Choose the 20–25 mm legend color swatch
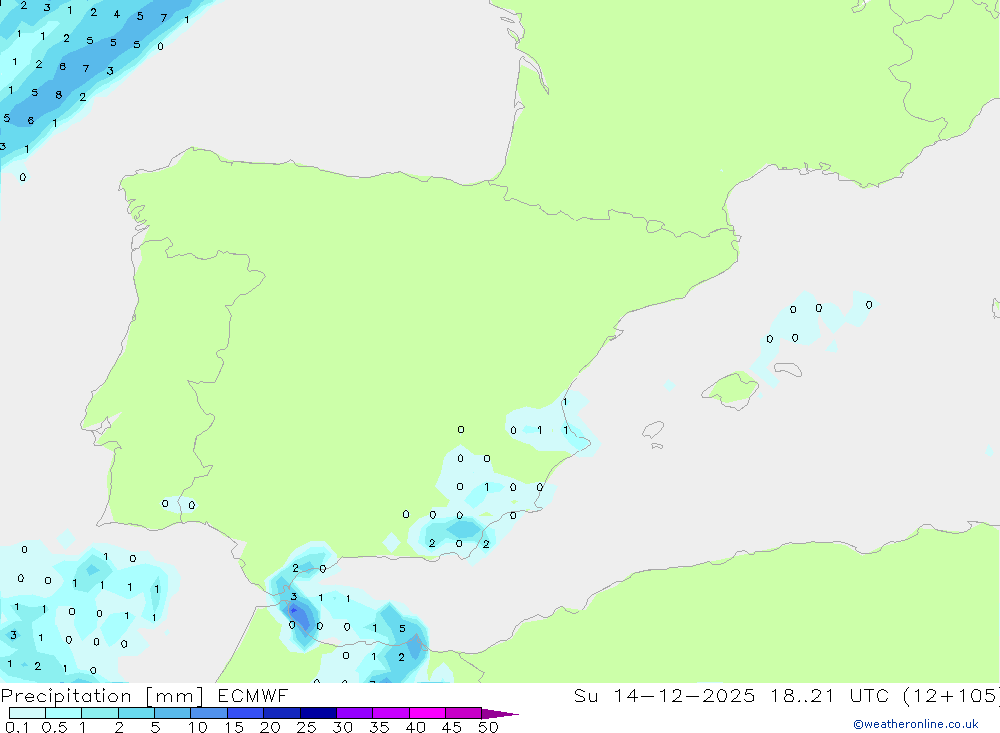This screenshot has width=1000, height=733. (282, 713)
